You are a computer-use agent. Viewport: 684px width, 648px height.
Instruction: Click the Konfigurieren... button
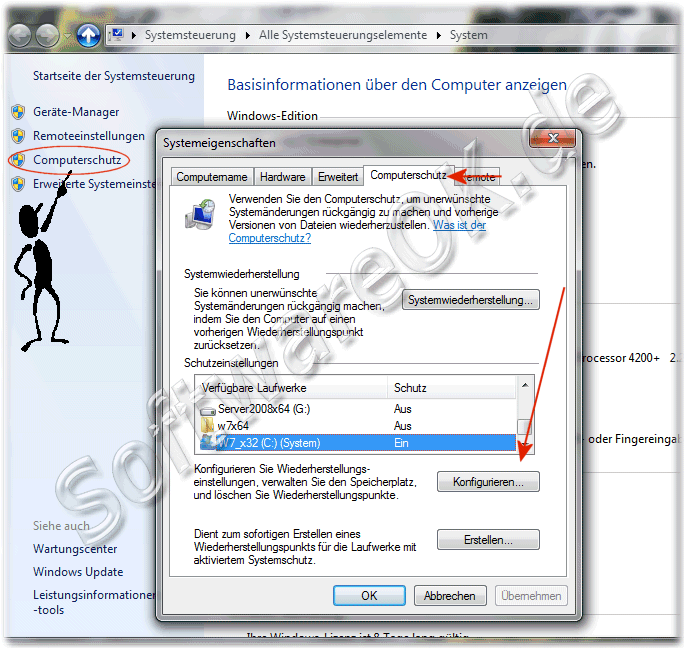488,482
